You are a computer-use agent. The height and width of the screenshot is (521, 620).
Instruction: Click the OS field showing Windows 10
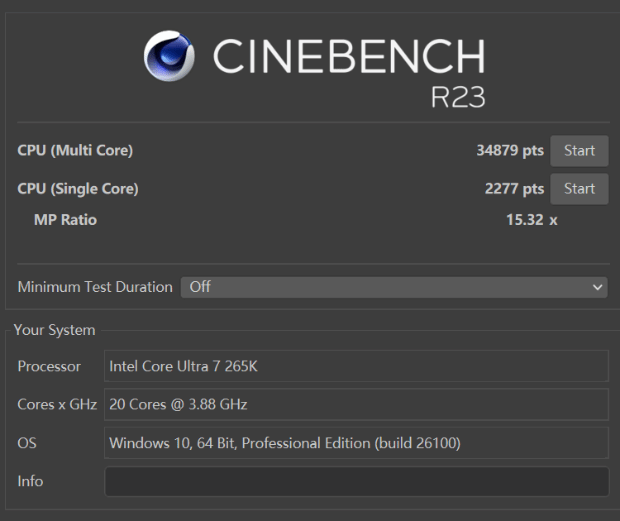[356, 442]
